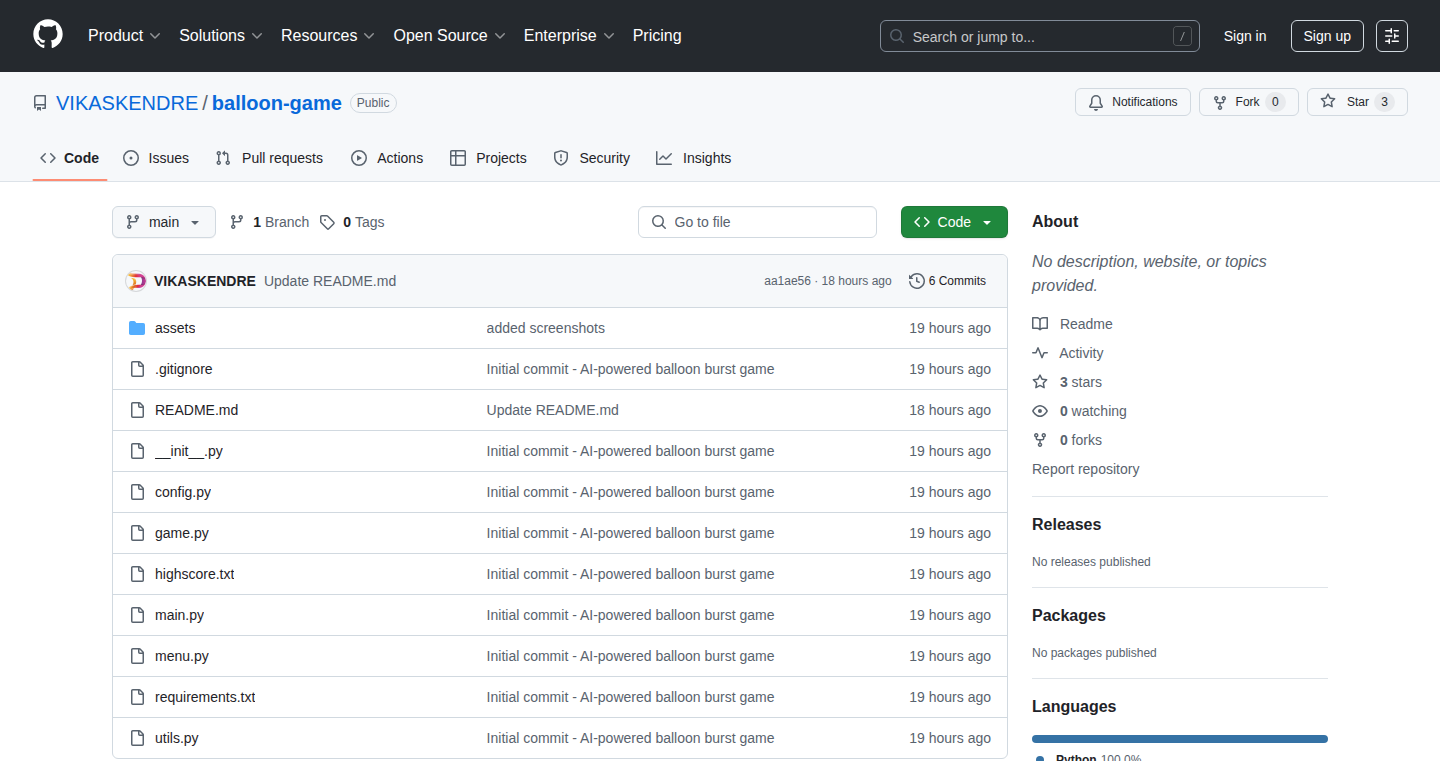The image size is (1440, 761).
Task: Click the Sign in link
Action: point(1245,36)
